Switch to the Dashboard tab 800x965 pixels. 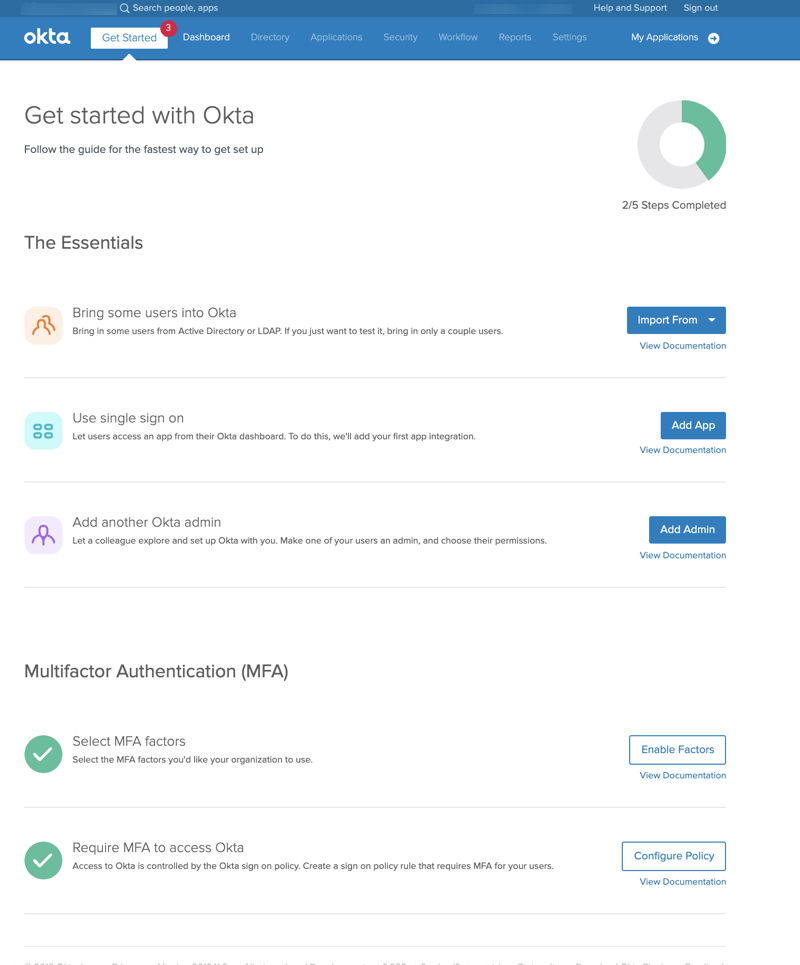pos(206,37)
